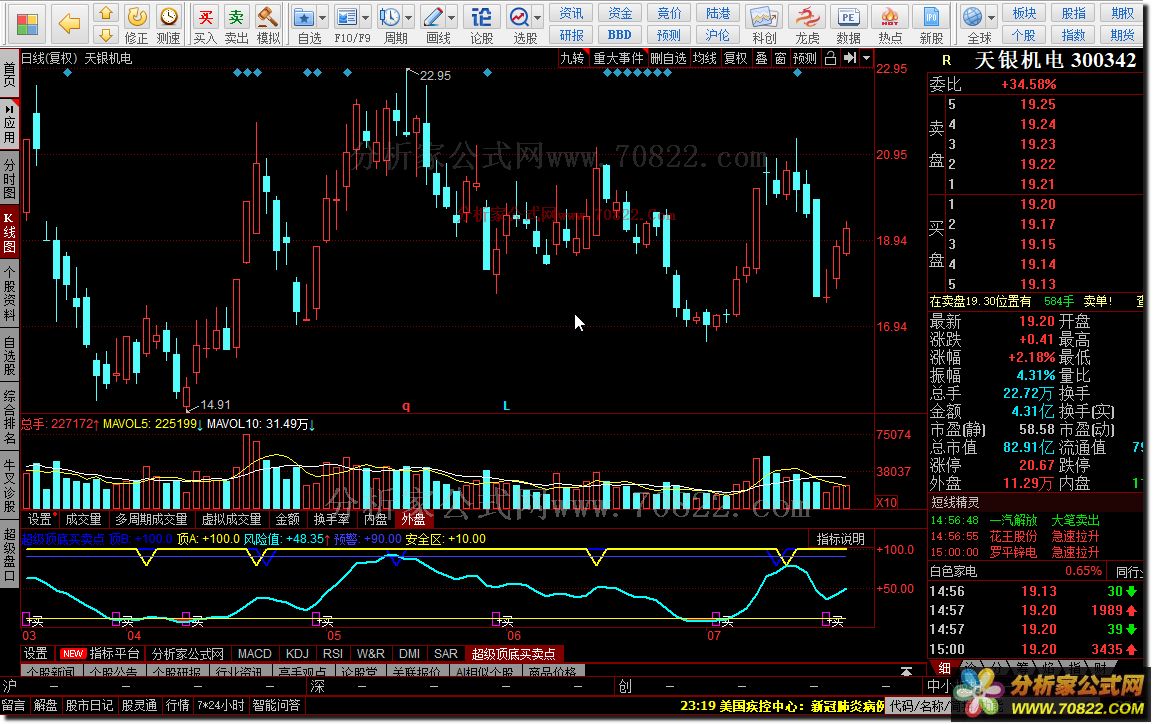Open the K线图 sidebar tab
Viewport: 1153px width, 724px height.
click(10, 232)
